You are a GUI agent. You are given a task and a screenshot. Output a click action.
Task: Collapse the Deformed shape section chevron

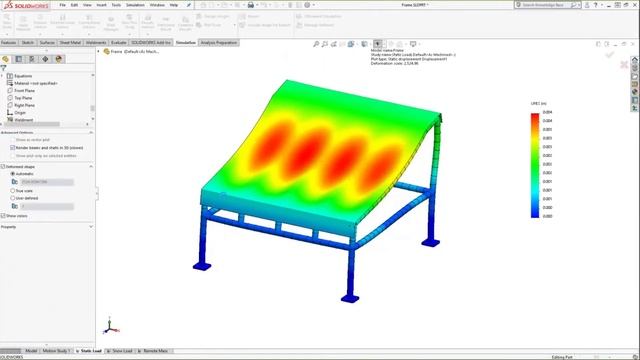coord(91,167)
